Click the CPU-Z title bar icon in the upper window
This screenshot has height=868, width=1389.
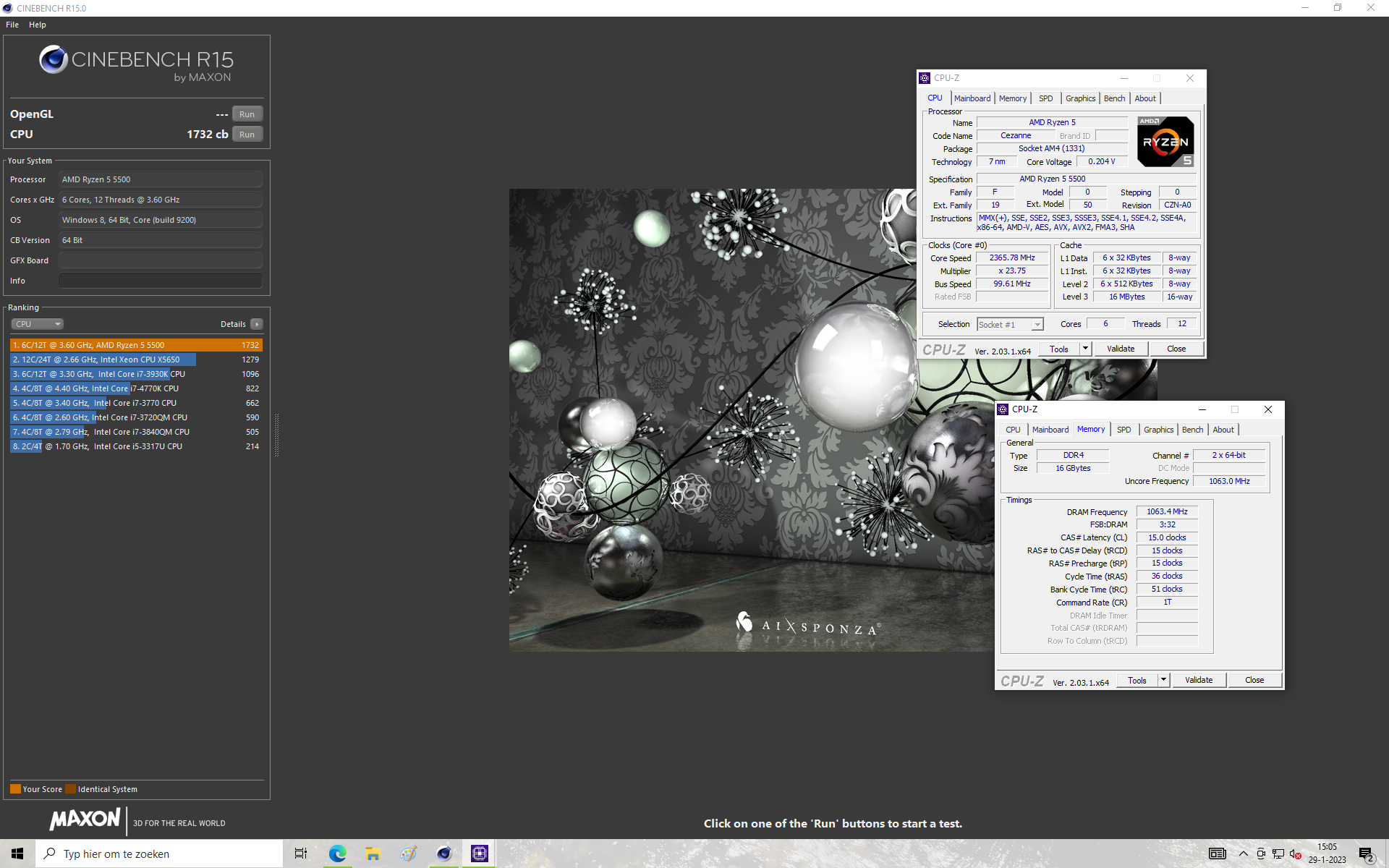(x=925, y=78)
